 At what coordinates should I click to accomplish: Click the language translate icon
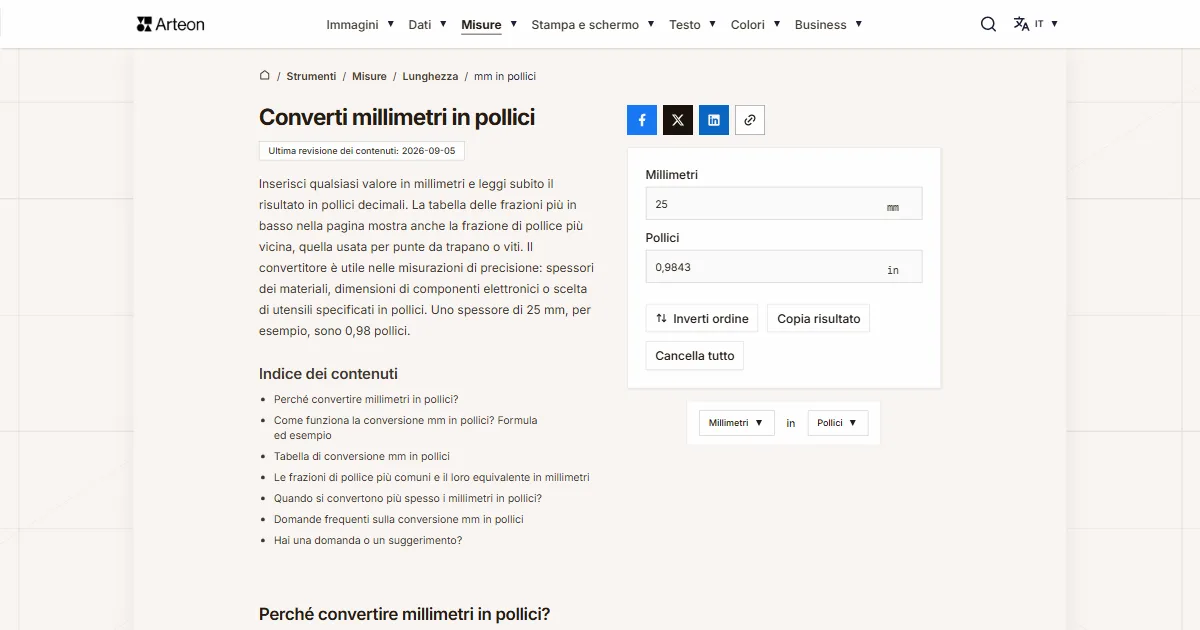[x=1021, y=24]
